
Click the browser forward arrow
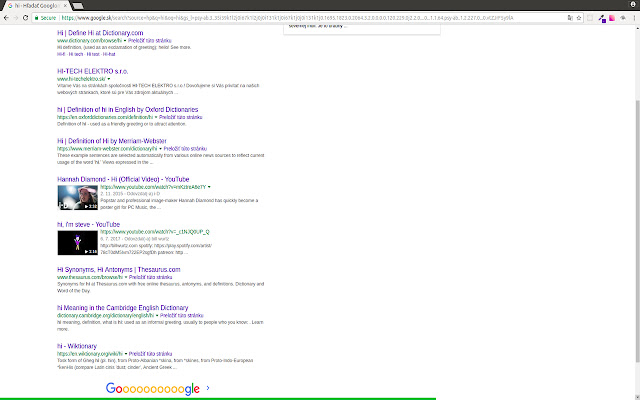tap(16, 18)
